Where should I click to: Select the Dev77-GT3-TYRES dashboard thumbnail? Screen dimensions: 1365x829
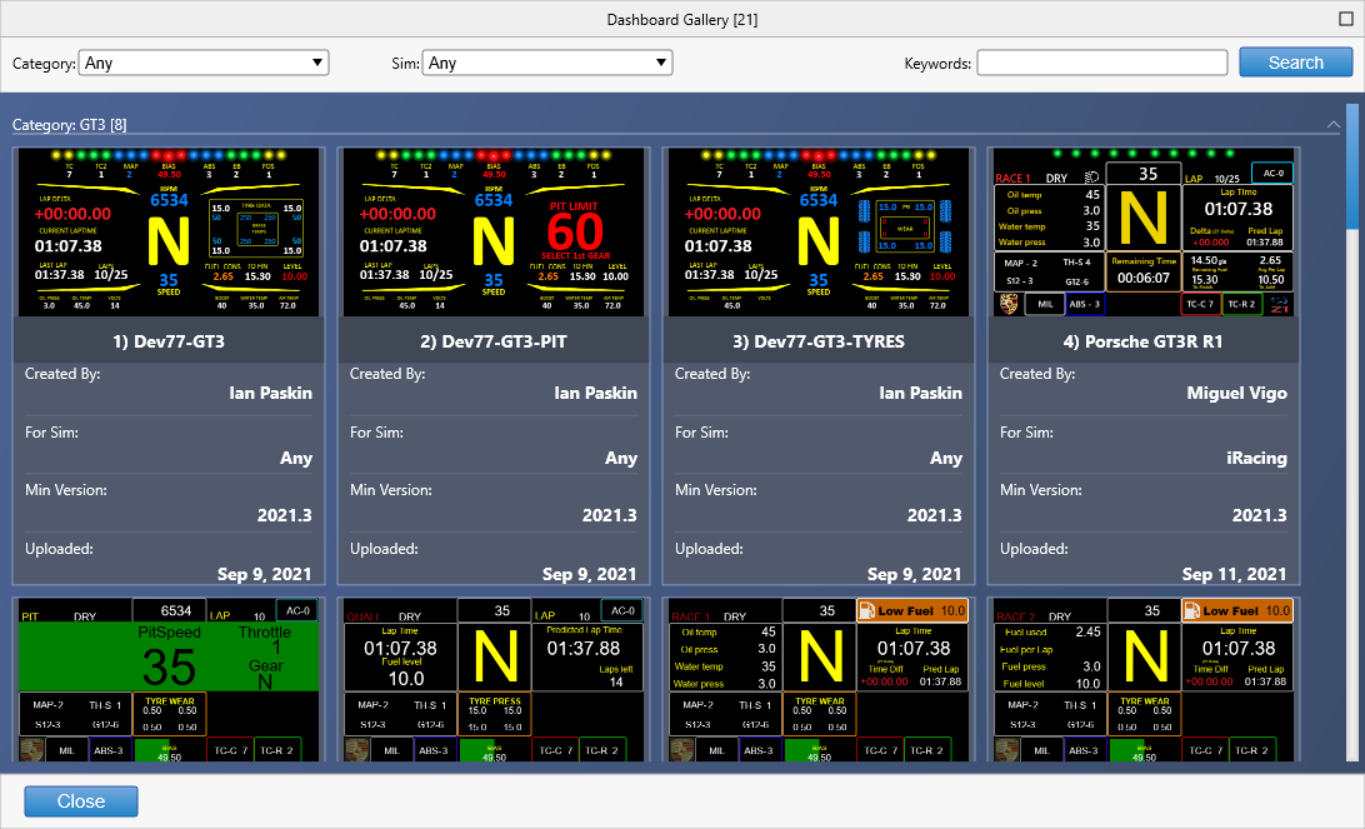818,232
